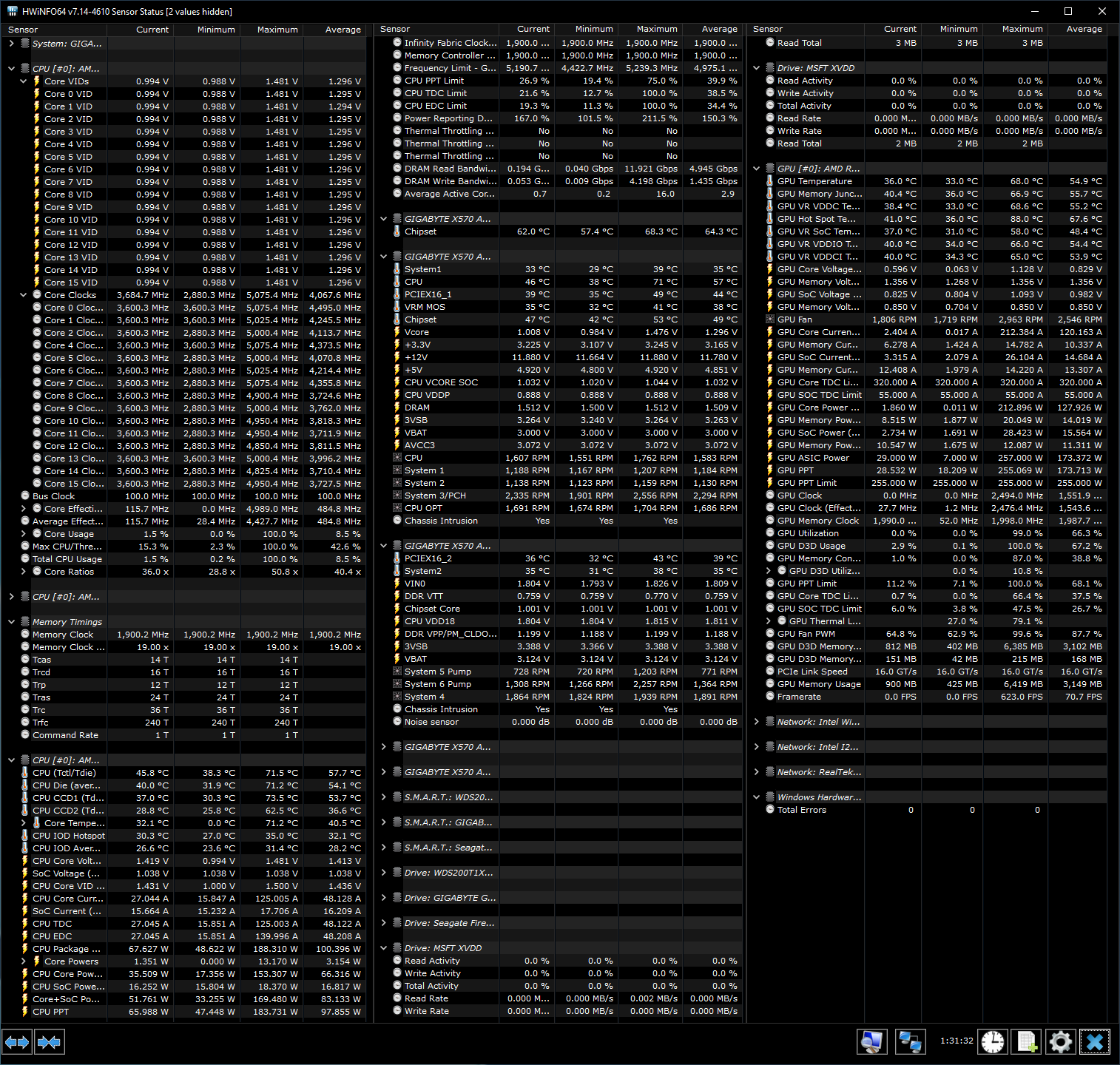Viewport: 1120px width, 1065px height.
Task: Open the sensor summary monitor icon
Action: [x=872, y=1042]
